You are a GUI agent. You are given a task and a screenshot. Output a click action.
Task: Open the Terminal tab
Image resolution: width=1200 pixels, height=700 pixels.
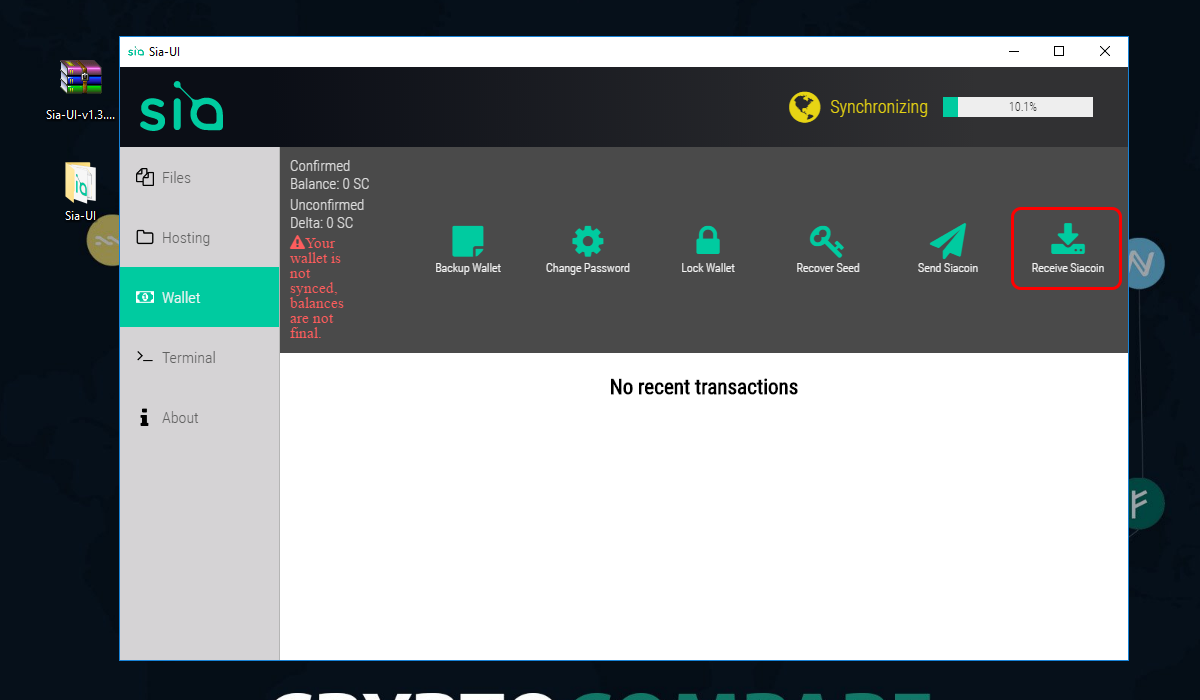(x=199, y=357)
